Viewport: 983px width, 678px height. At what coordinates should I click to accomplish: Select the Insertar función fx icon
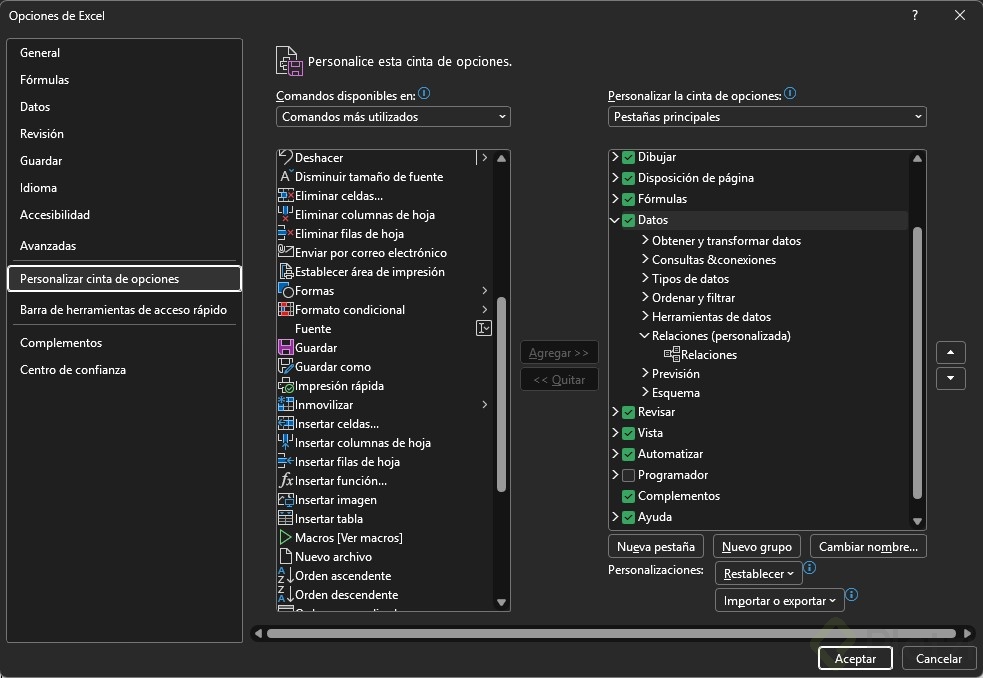(x=286, y=480)
